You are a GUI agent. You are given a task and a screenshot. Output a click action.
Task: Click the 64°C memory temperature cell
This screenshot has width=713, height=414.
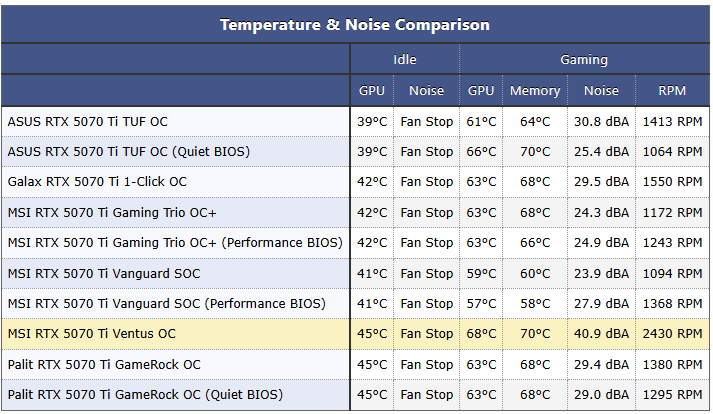click(535, 122)
